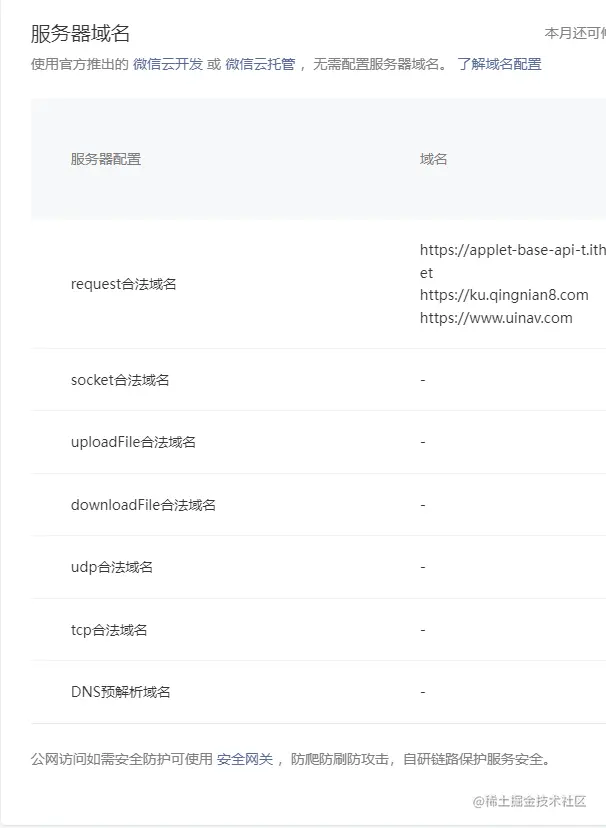This screenshot has width=606, height=828.
Task: Click the dash value in uploadFile合法域名 row
Action: [423, 442]
